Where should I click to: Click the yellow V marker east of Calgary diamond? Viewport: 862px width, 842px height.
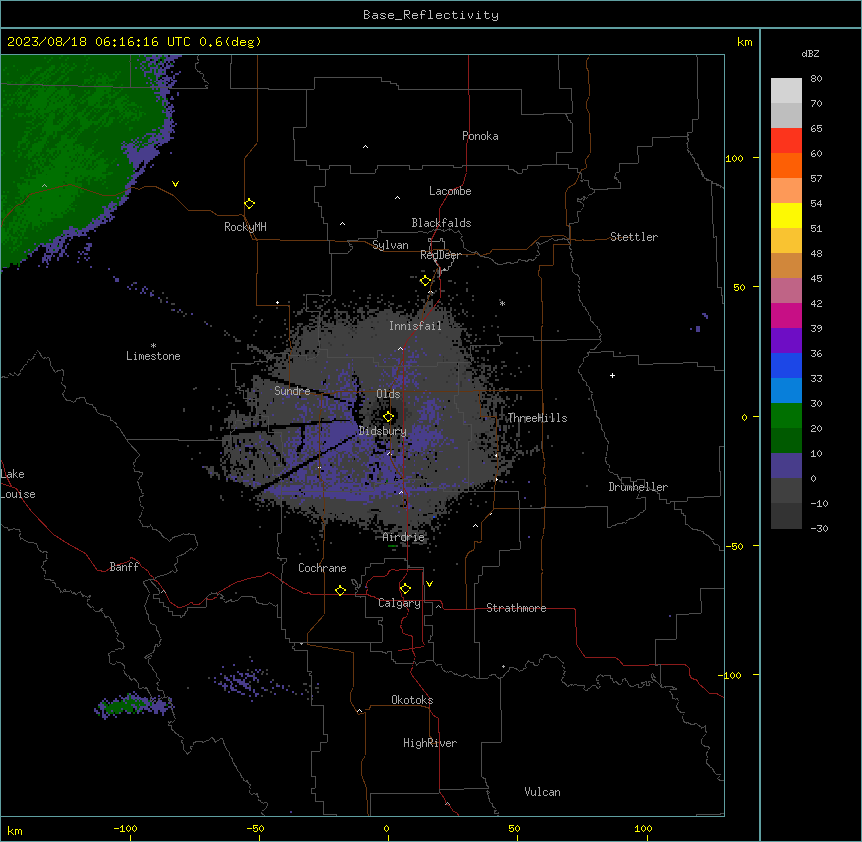tap(429, 584)
